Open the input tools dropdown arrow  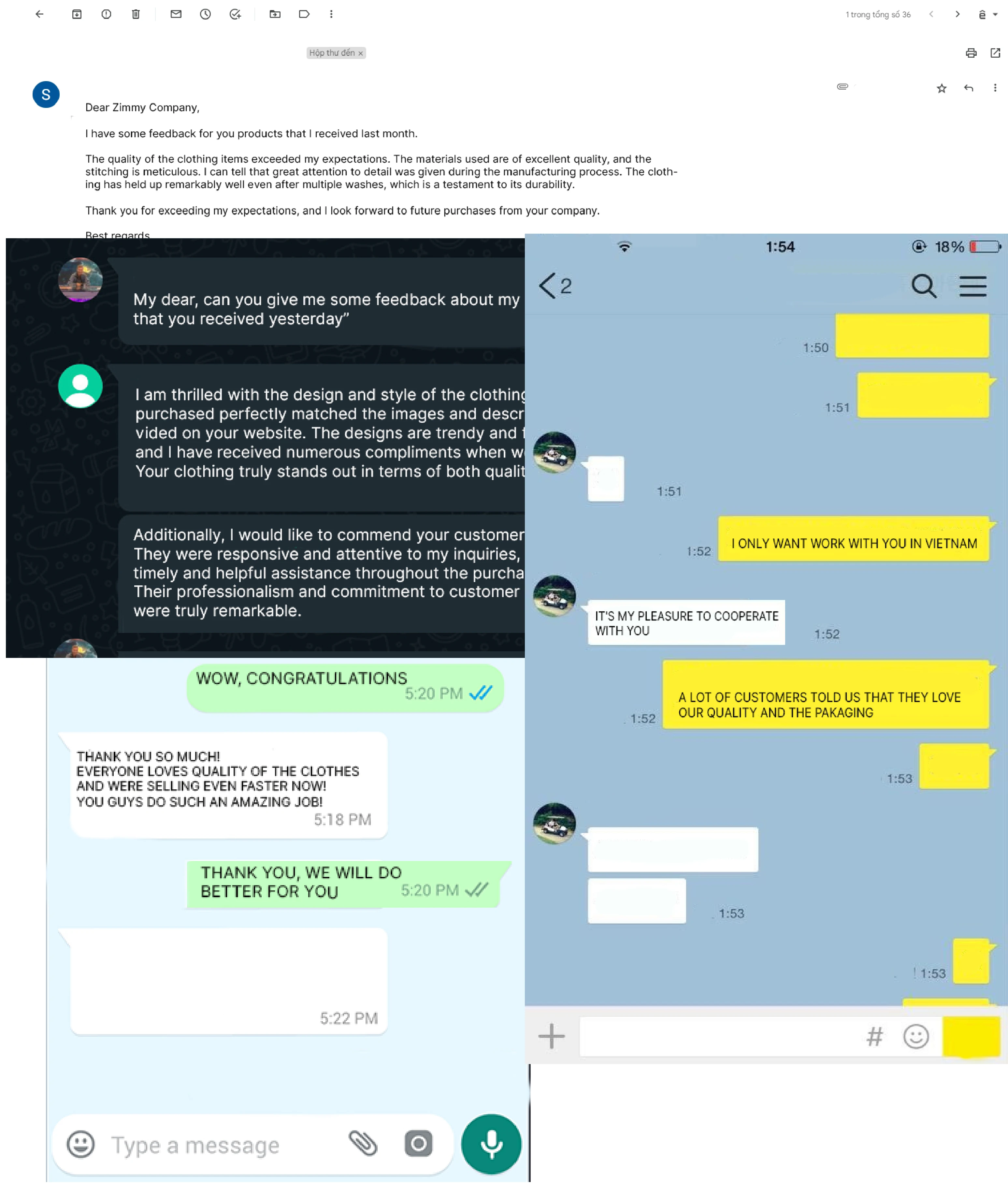995,15
